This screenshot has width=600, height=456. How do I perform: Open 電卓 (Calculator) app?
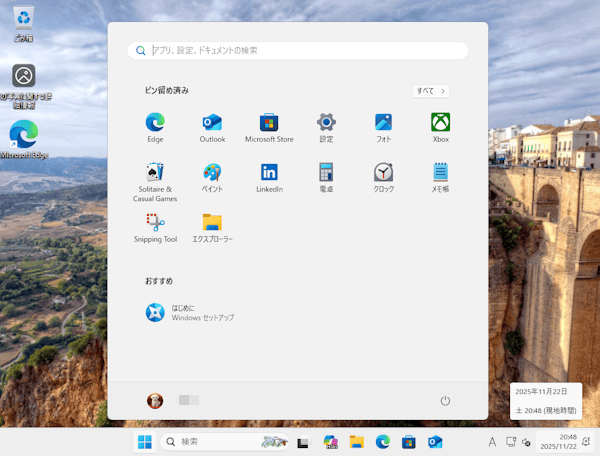click(x=326, y=178)
